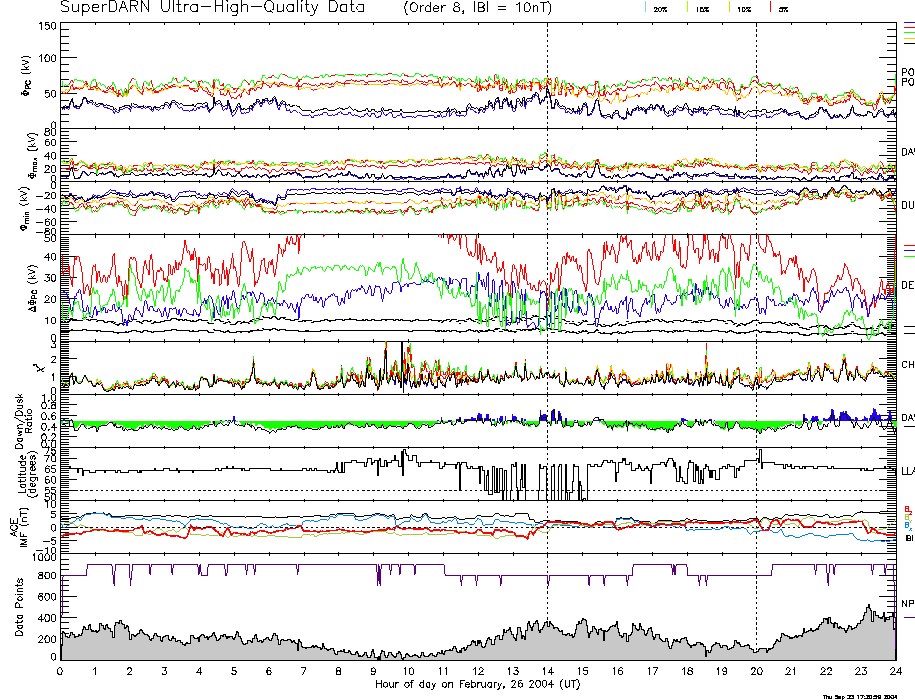The width and height of the screenshot is (915, 700).
Task: Click the ΔΦPC (kV) axis label
Action: [x=32, y=286]
